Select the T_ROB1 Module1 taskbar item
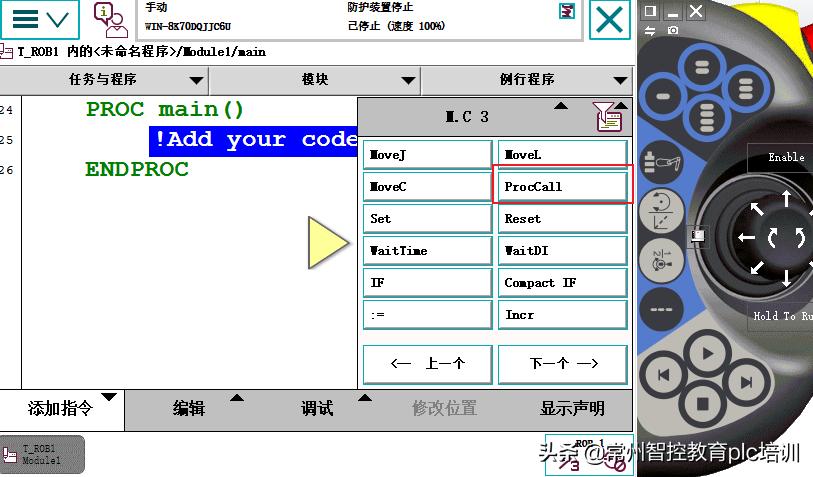 (x=42, y=454)
